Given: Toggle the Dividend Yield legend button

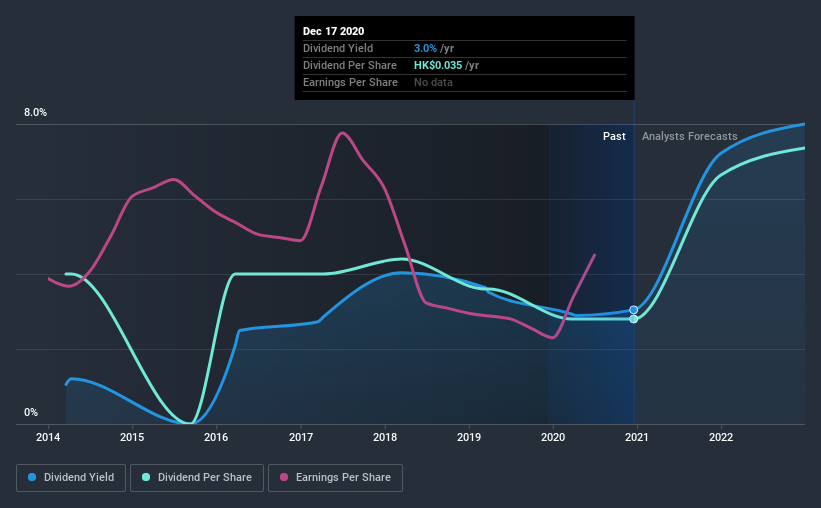Looking at the screenshot, I should (71, 478).
